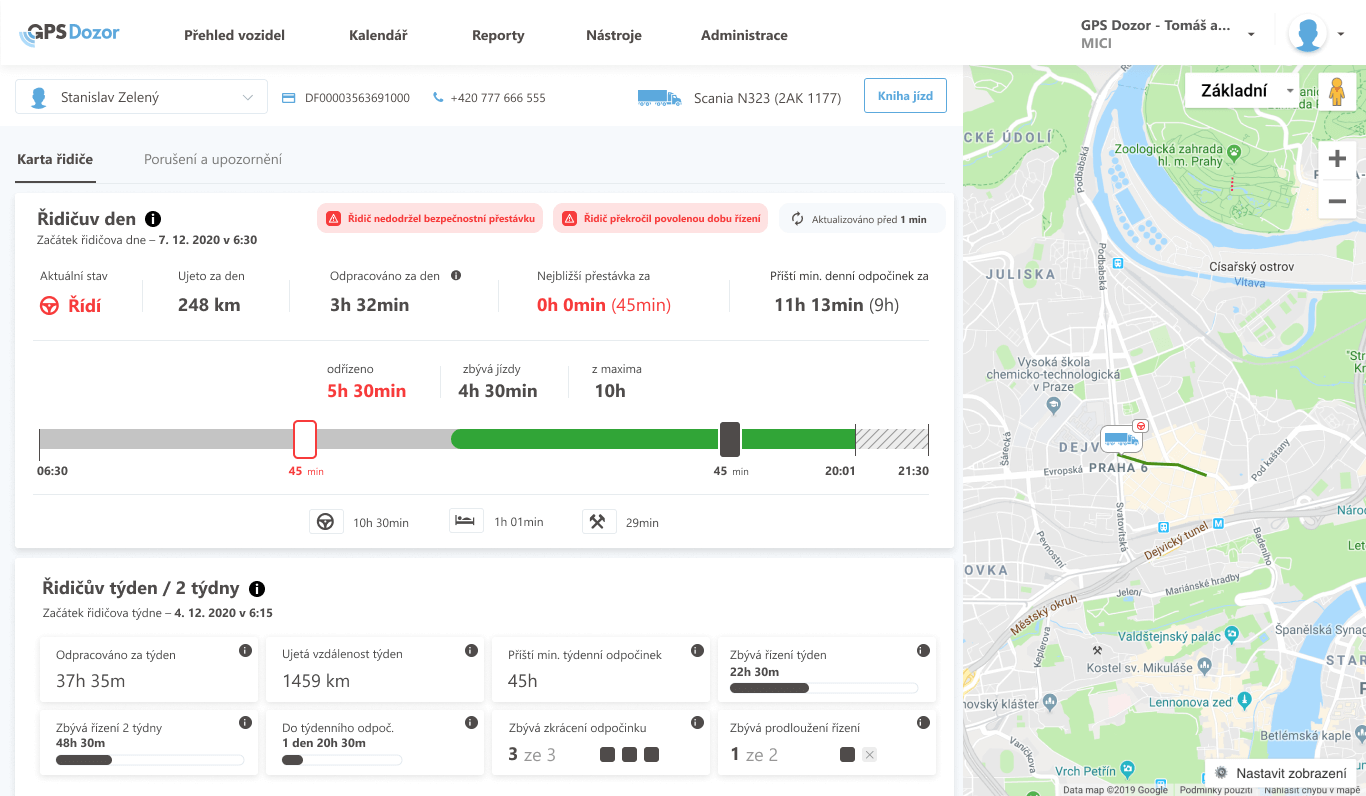Click the Nastavit zobrazení button
1366x796 pixels.
[x=1282, y=773]
